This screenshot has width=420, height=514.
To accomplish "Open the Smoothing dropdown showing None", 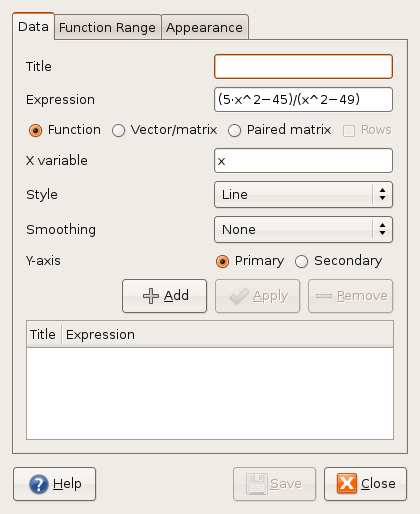I will pyautogui.click(x=303, y=230).
